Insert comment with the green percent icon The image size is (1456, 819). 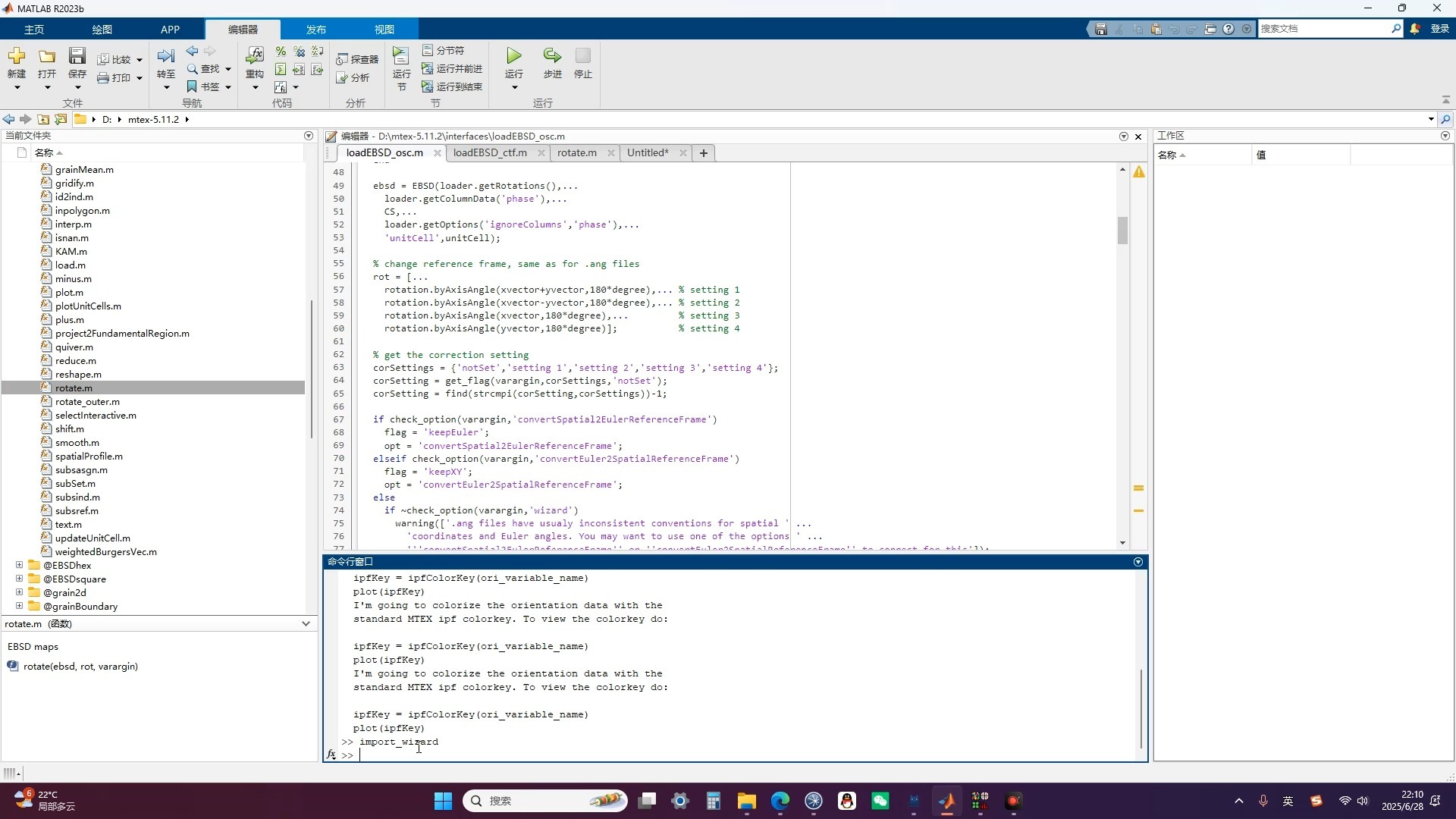[281, 52]
